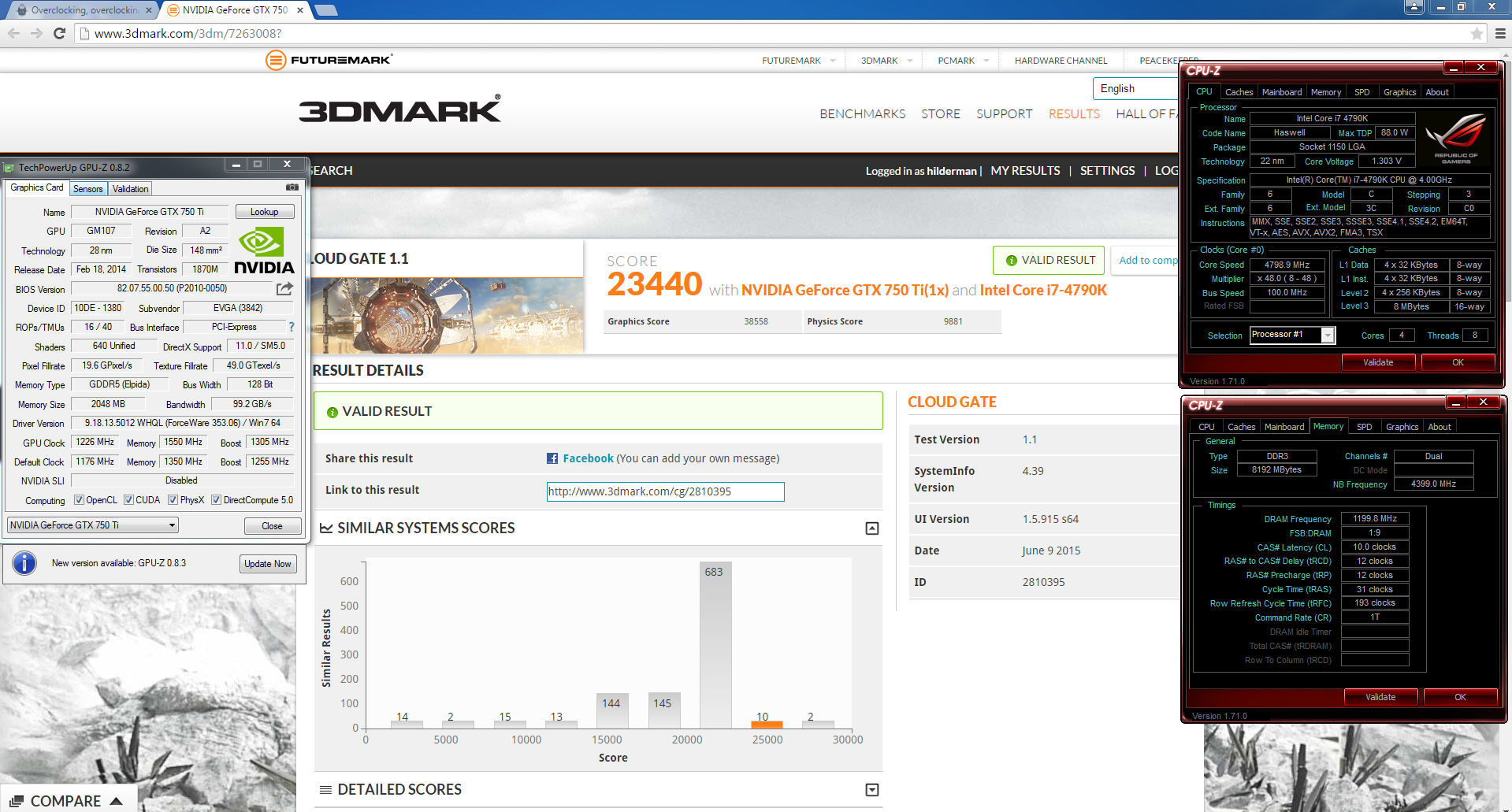Click the Futuremark logo
The width and height of the screenshot is (1512, 812).
pos(329,60)
